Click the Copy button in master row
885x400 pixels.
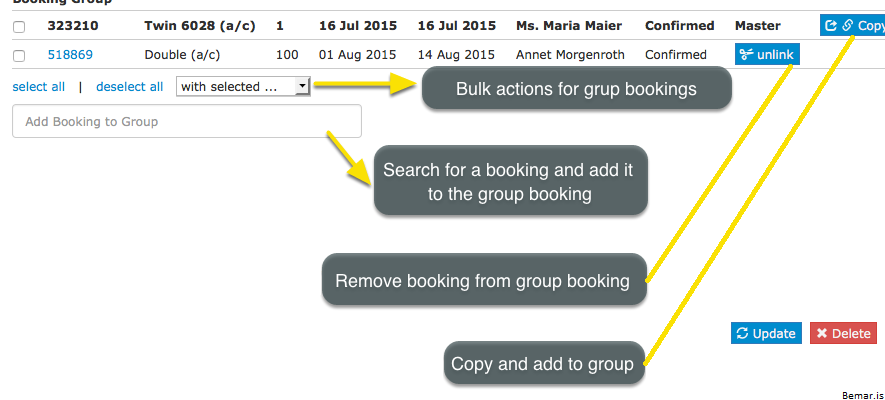coord(852,25)
